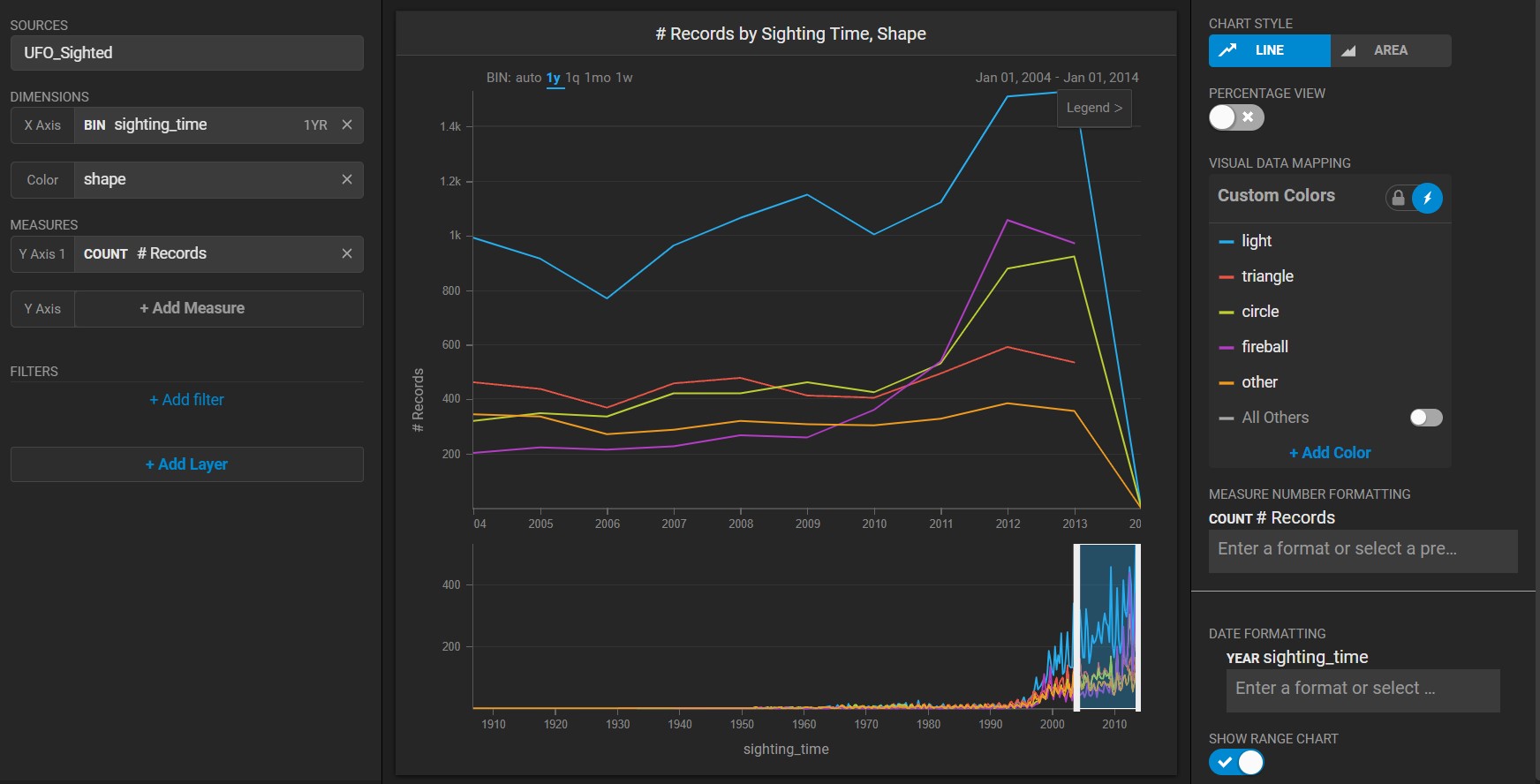
Task: Remove the sighting_time X Axis dimension
Action: coord(347,125)
